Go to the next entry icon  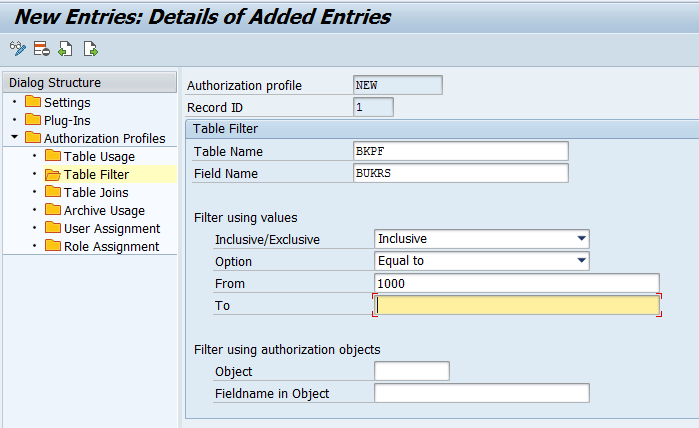90,48
